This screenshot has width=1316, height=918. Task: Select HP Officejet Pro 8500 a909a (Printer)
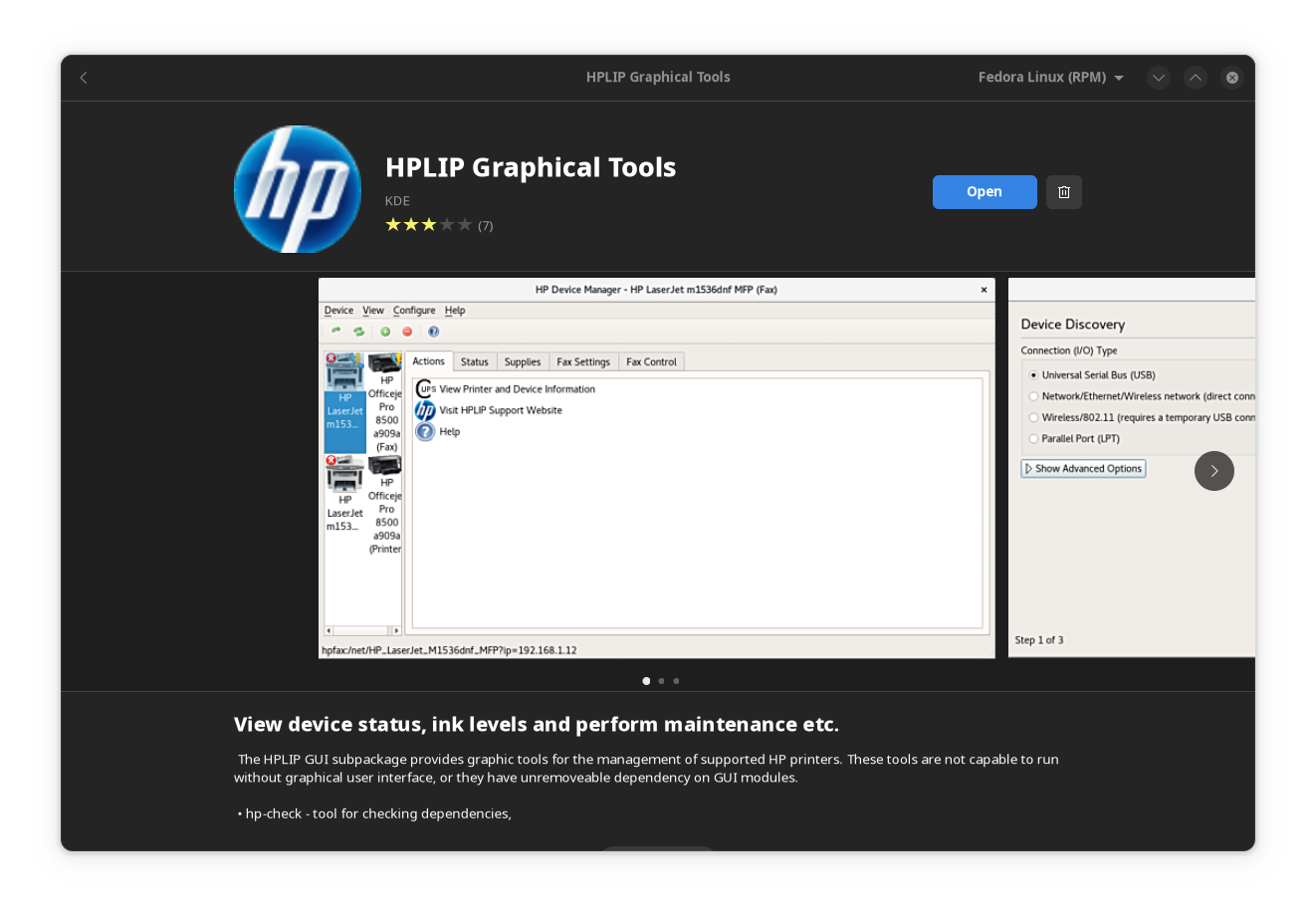(x=385, y=506)
